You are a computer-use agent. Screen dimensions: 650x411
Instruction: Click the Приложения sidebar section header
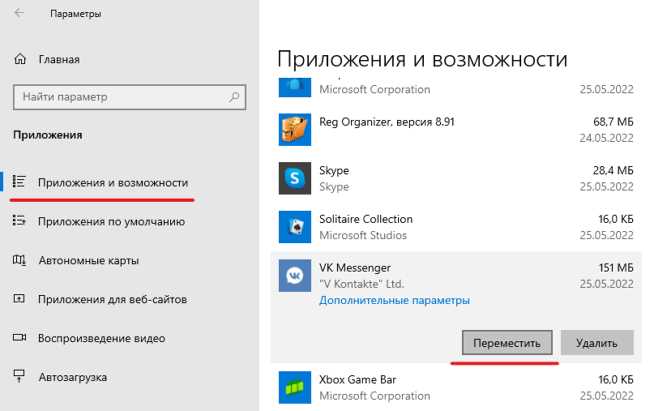pos(48,135)
